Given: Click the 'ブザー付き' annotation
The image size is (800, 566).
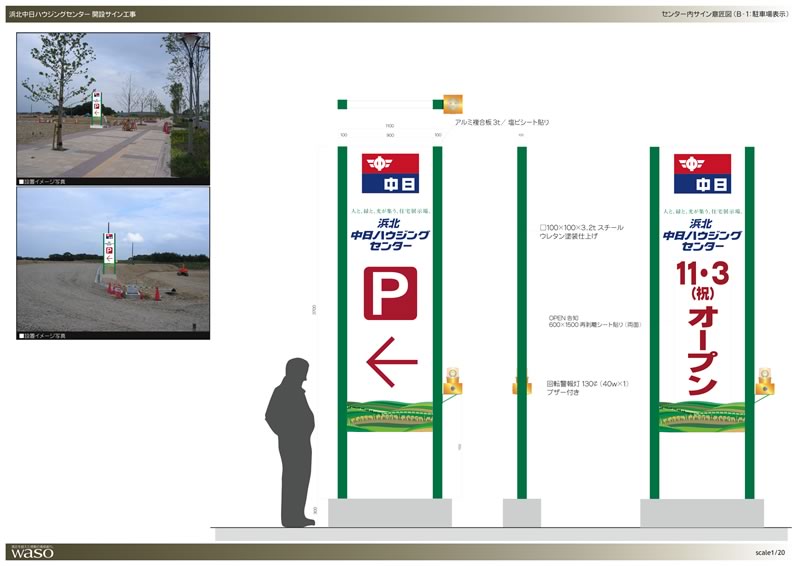Looking at the screenshot, I should coord(563,392).
